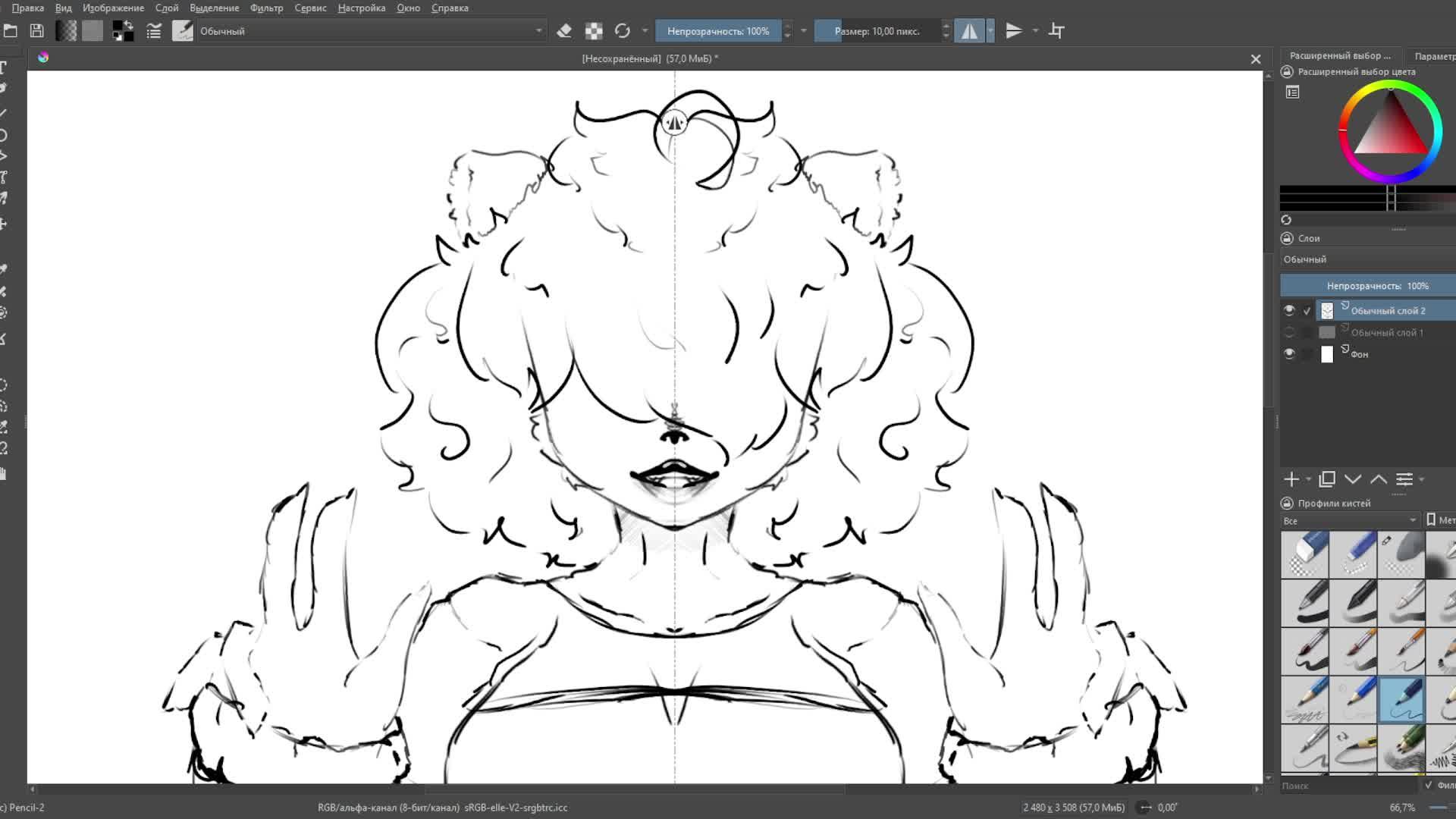The width and height of the screenshot is (1456, 819).
Task: Select the Move tool in toolbox
Action: point(3,224)
